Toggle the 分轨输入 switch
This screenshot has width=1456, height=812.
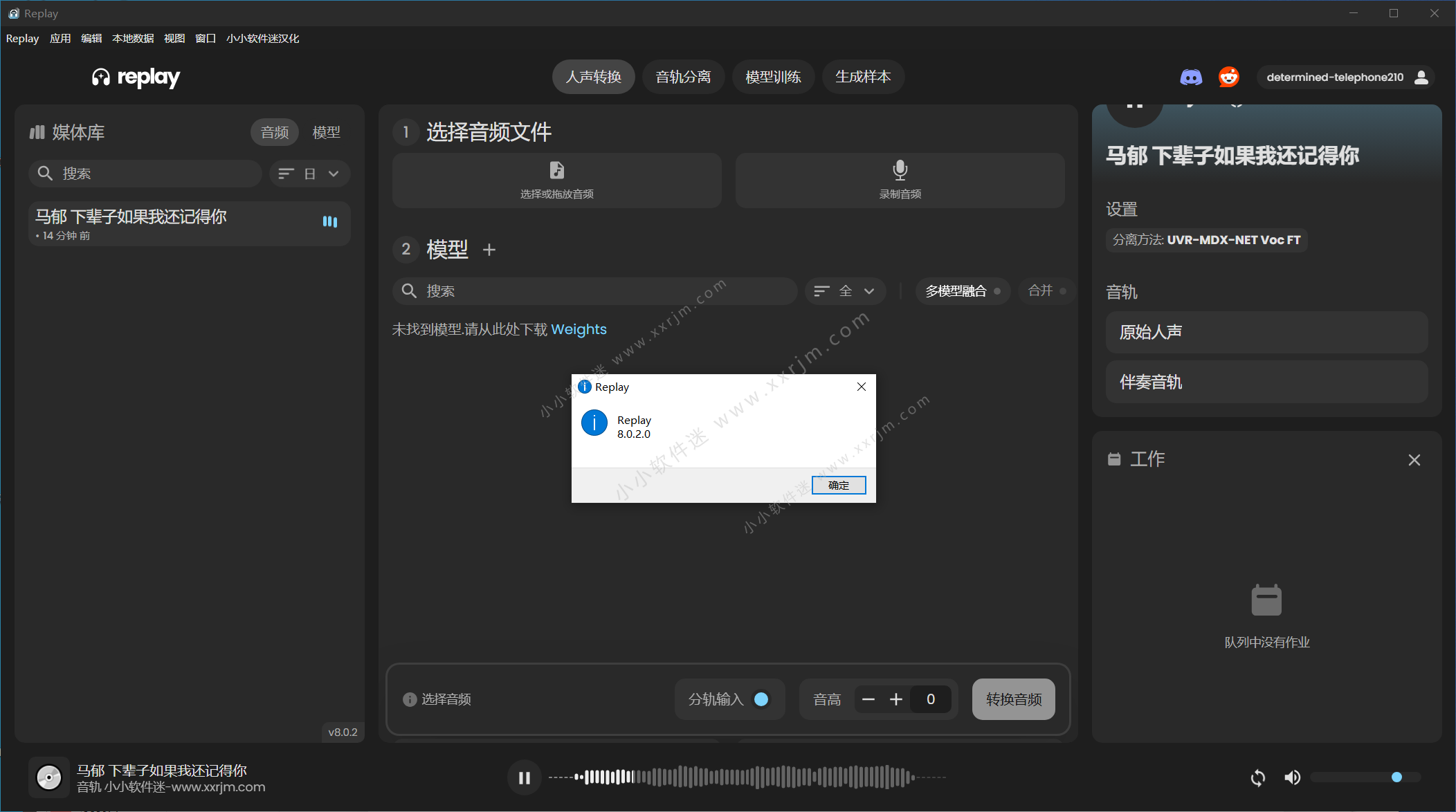pyautogui.click(x=761, y=699)
